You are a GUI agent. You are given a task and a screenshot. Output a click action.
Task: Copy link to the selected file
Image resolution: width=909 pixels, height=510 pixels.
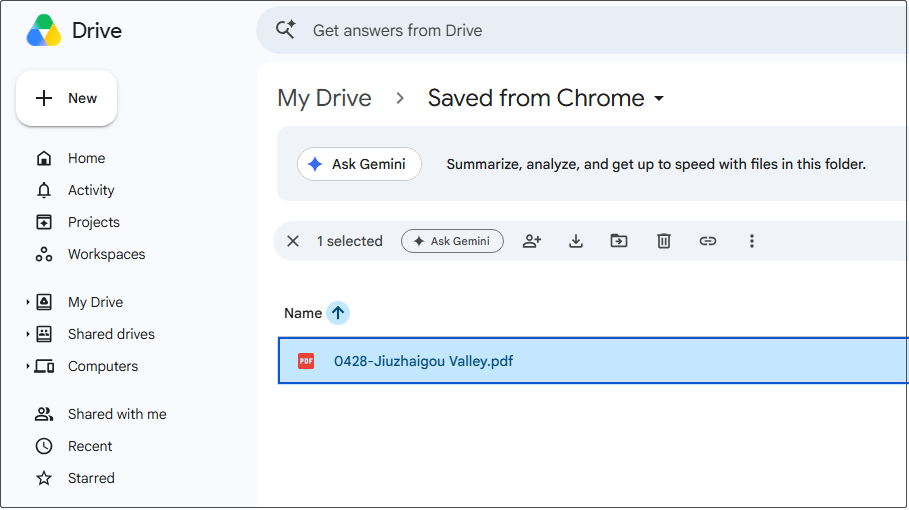click(708, 241)
